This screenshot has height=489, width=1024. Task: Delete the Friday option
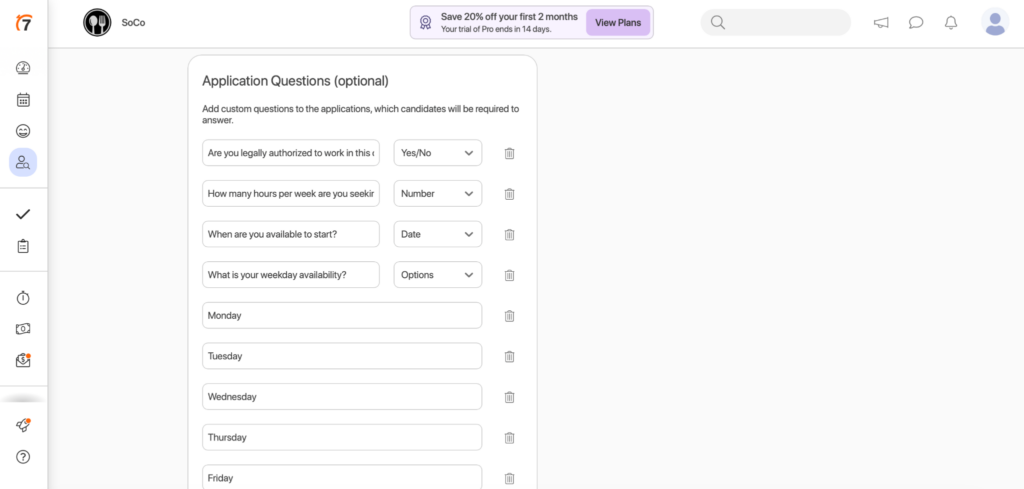(x=509, y=478)
